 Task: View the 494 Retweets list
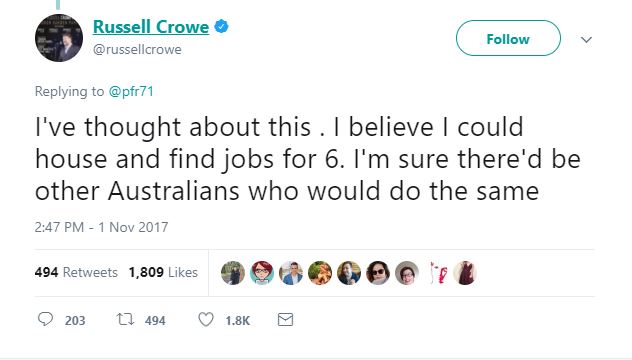coord(76,273)
